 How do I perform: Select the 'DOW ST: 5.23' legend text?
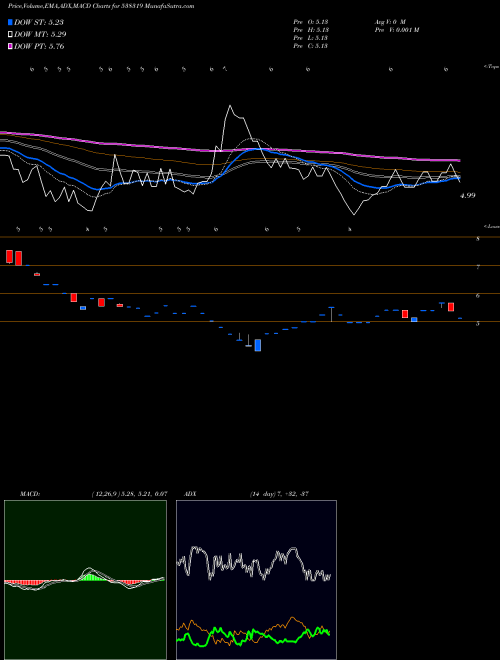tap(39, 22)
